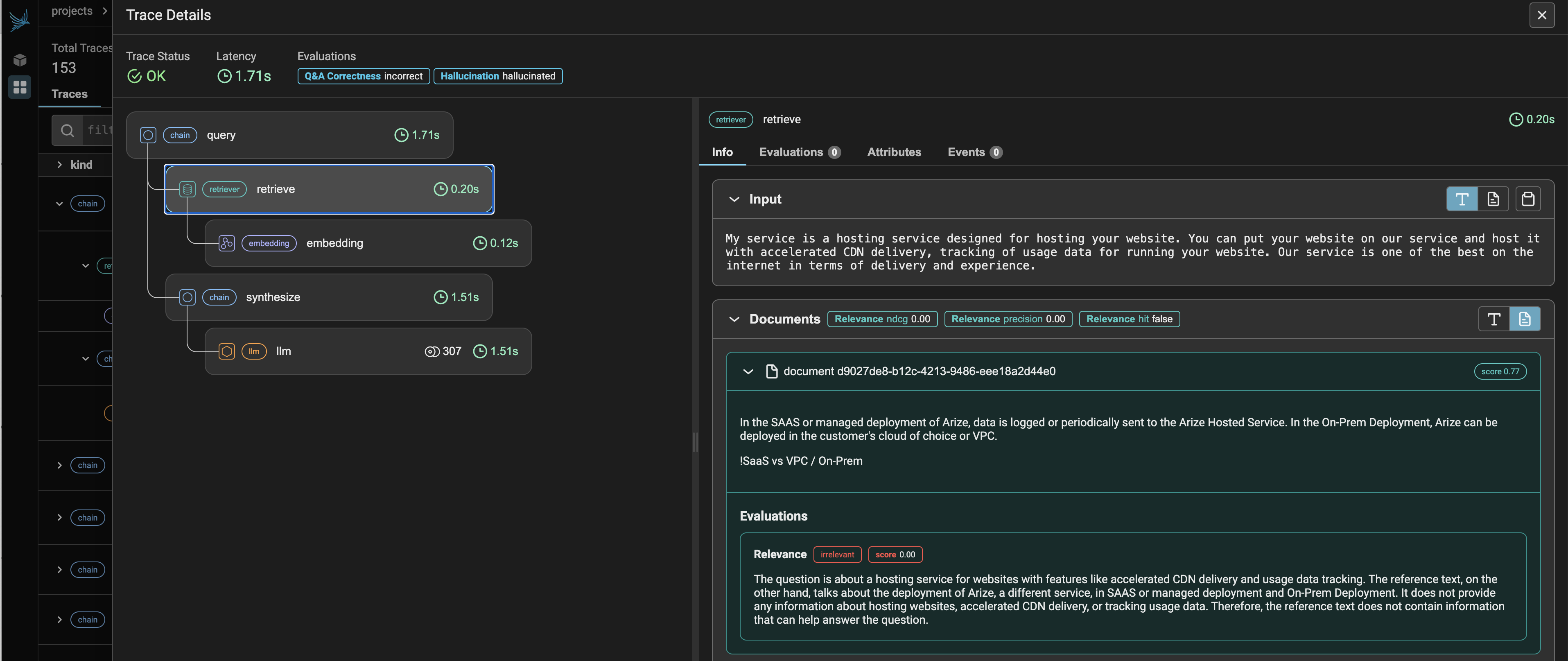Click the irrelevant label badge
The image size is (1568, 661).
coord(837,555)
